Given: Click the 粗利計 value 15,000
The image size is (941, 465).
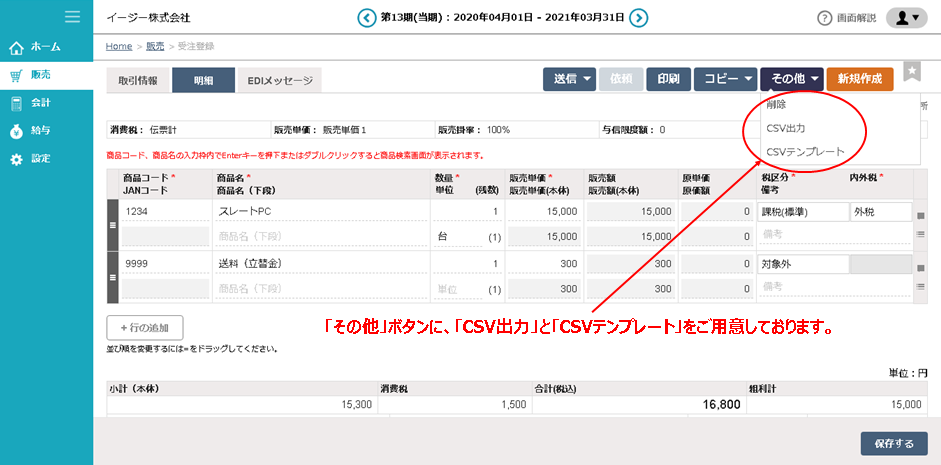Looking at the screenshot, I should point(906,405).
